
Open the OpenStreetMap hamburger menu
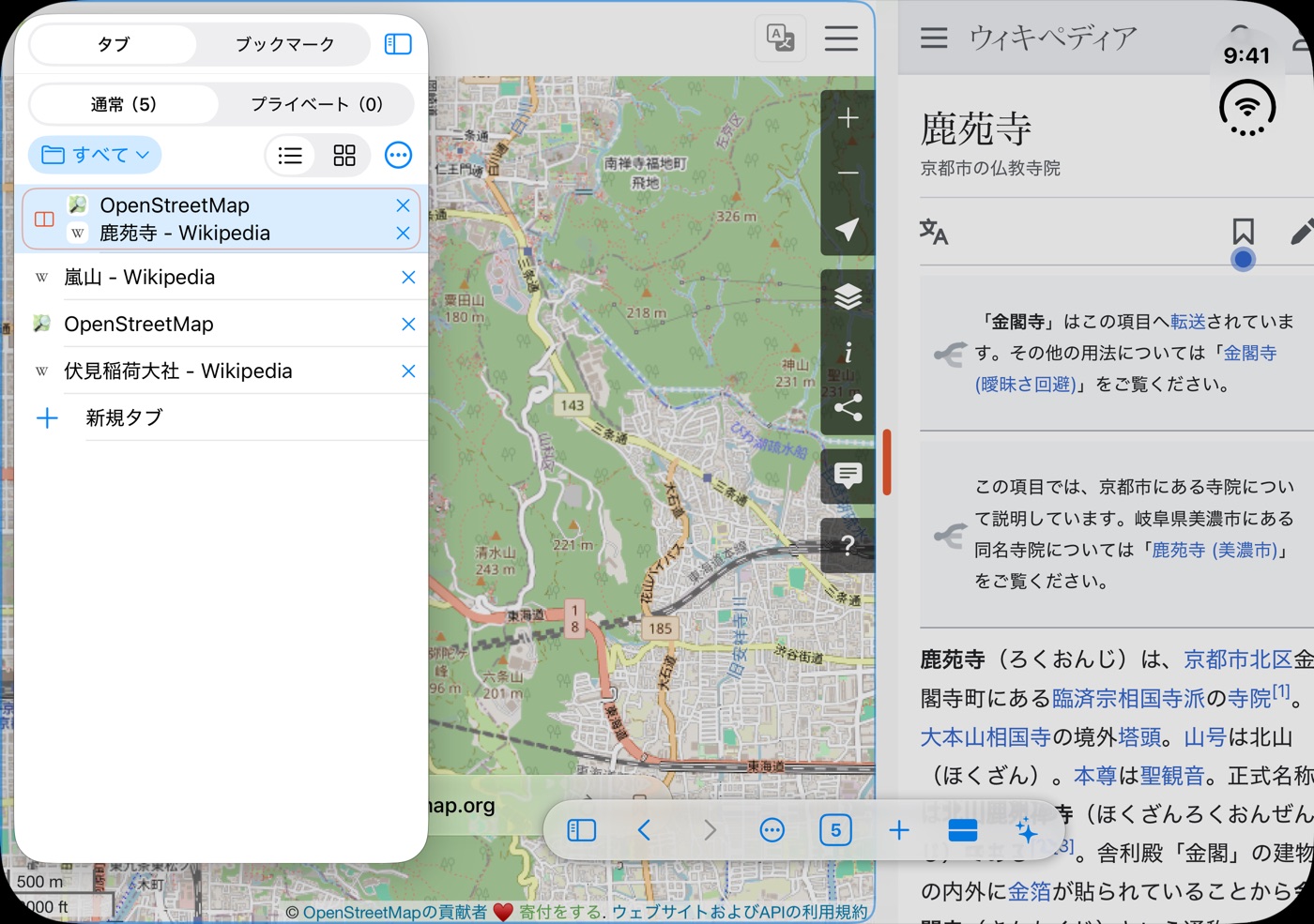click(841, 38)
